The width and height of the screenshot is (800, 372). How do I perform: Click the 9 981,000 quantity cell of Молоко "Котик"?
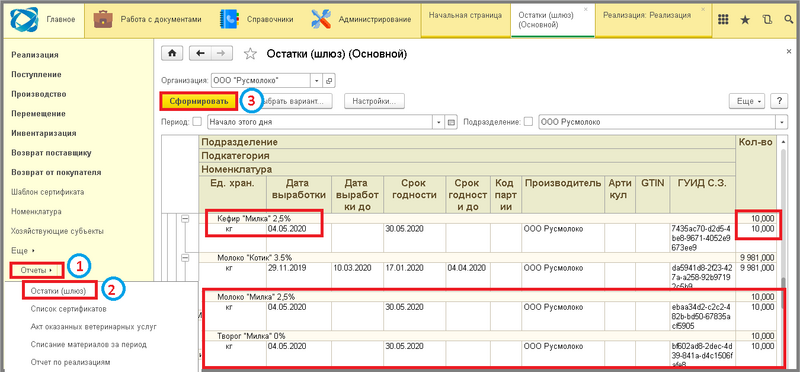pyautogui.click(x=756, y=267)
